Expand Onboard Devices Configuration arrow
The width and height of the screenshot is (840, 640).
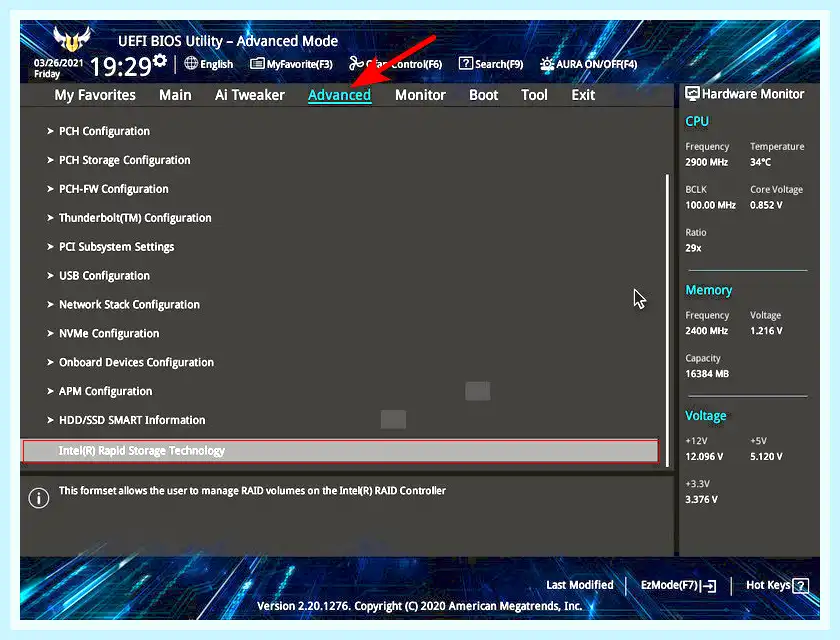pos(50,363)
